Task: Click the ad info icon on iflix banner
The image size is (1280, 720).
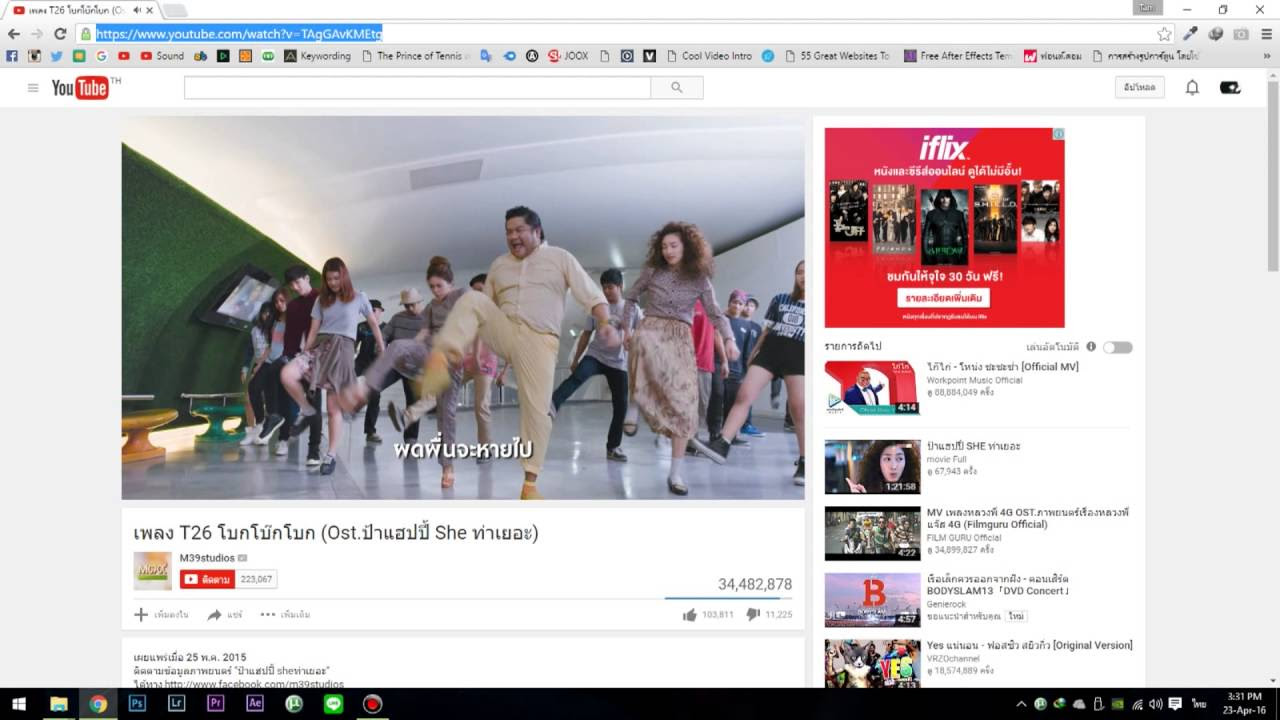Action: [1058, 134]
